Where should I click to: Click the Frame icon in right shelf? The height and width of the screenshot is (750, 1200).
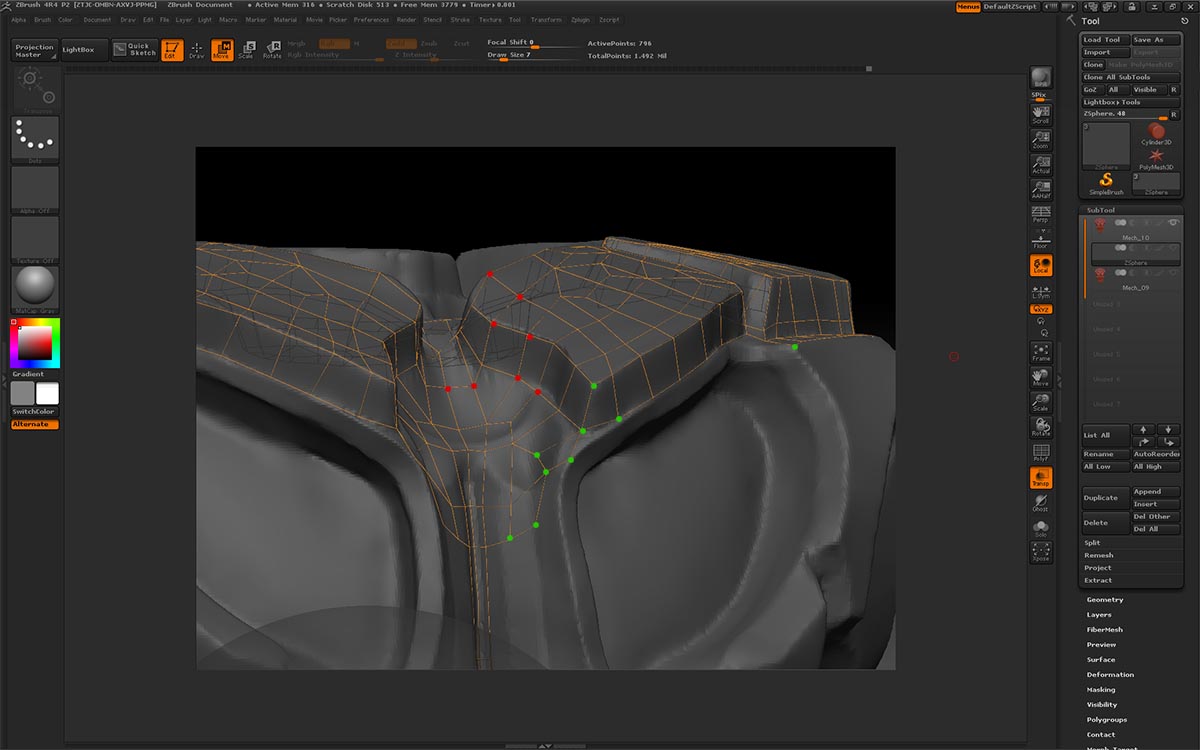click(x=1041, y=352)
